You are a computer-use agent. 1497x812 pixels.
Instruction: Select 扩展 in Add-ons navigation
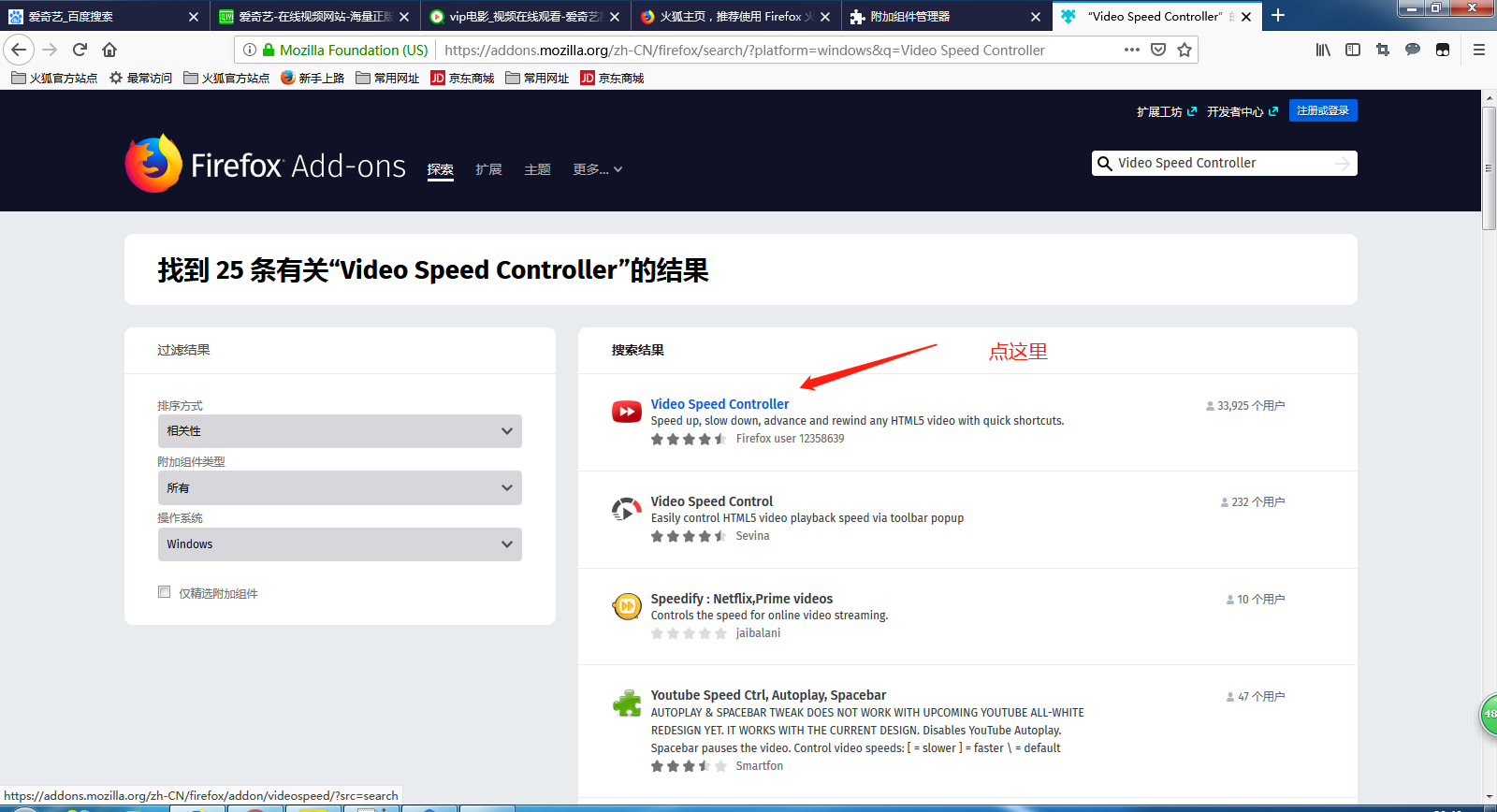click(x=488, y=169)
